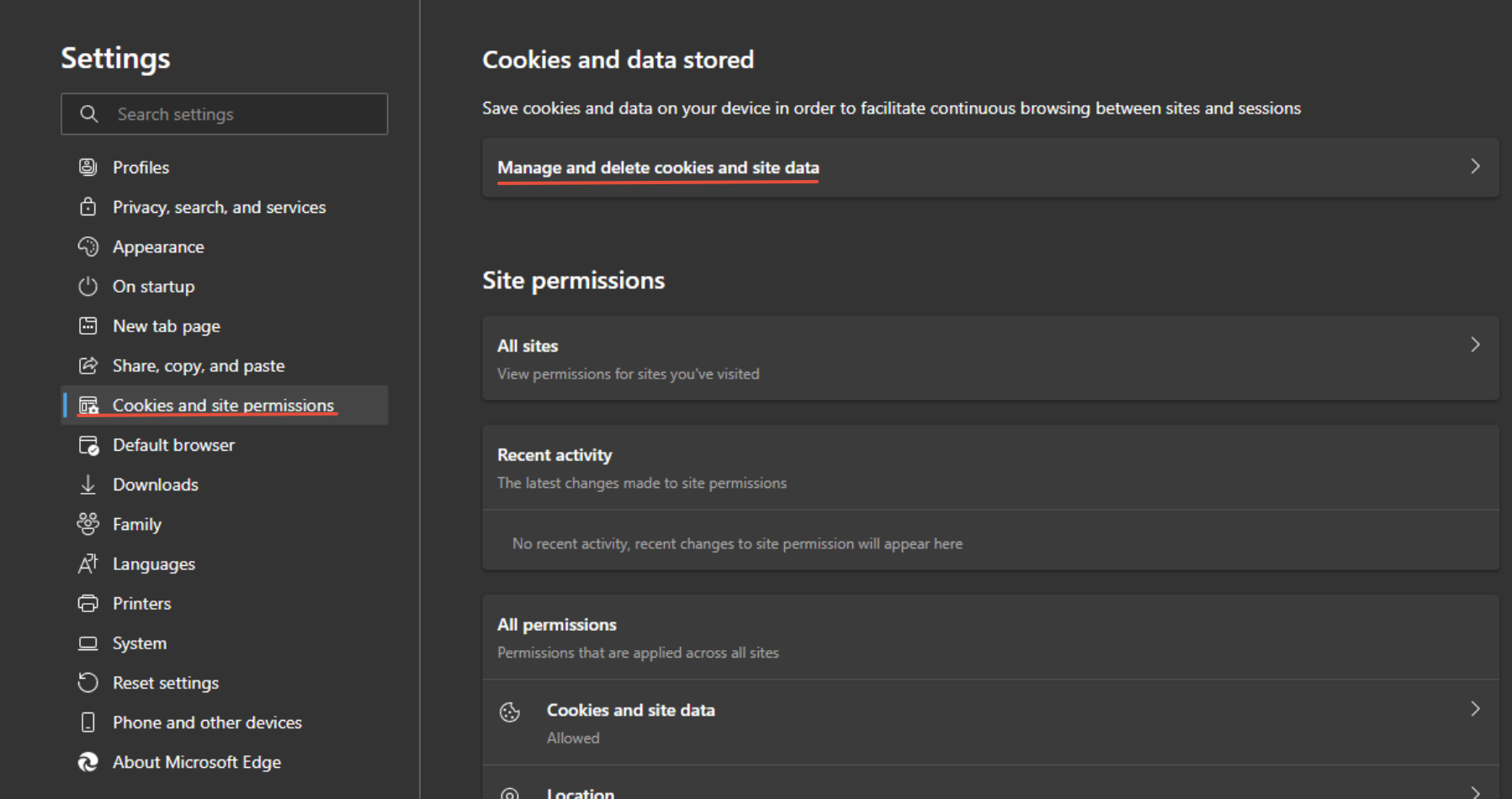Open Manage and delete cookies and site data
Image resolution: width=1512 pixels, height=799 pixels.
point(990,167)
